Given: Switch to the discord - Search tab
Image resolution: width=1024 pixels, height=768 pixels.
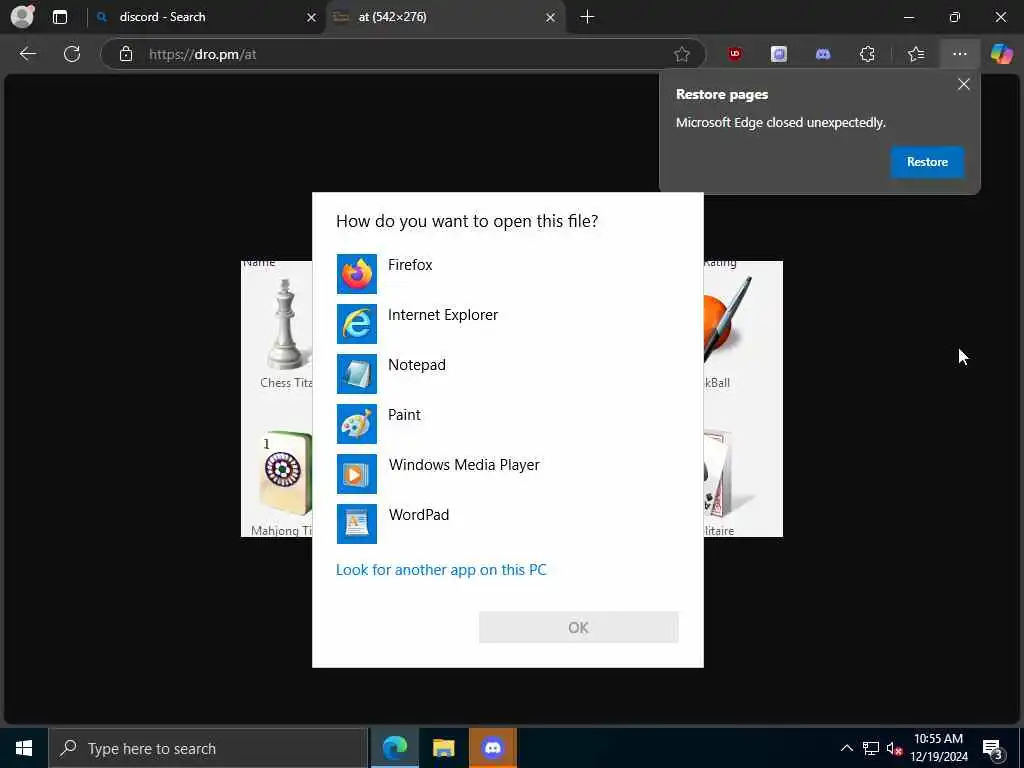Looking at the screenshot, I should [205, 17].
